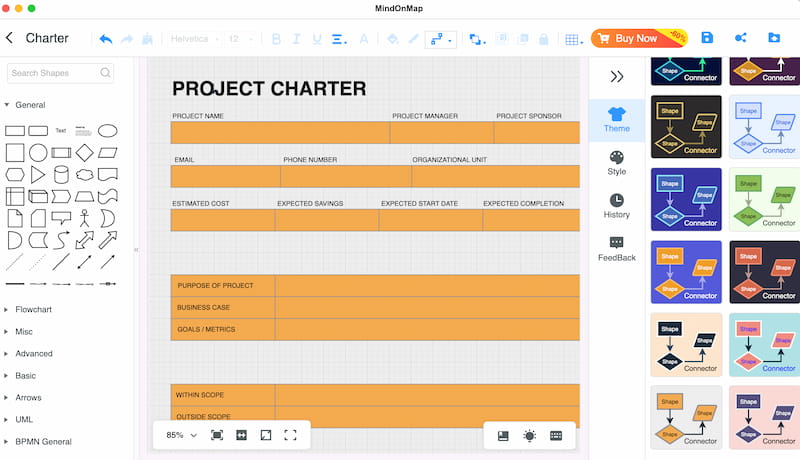Select the callout speech bubble shape
Viewport: 800px width, 460px height.
click(61, 218)
